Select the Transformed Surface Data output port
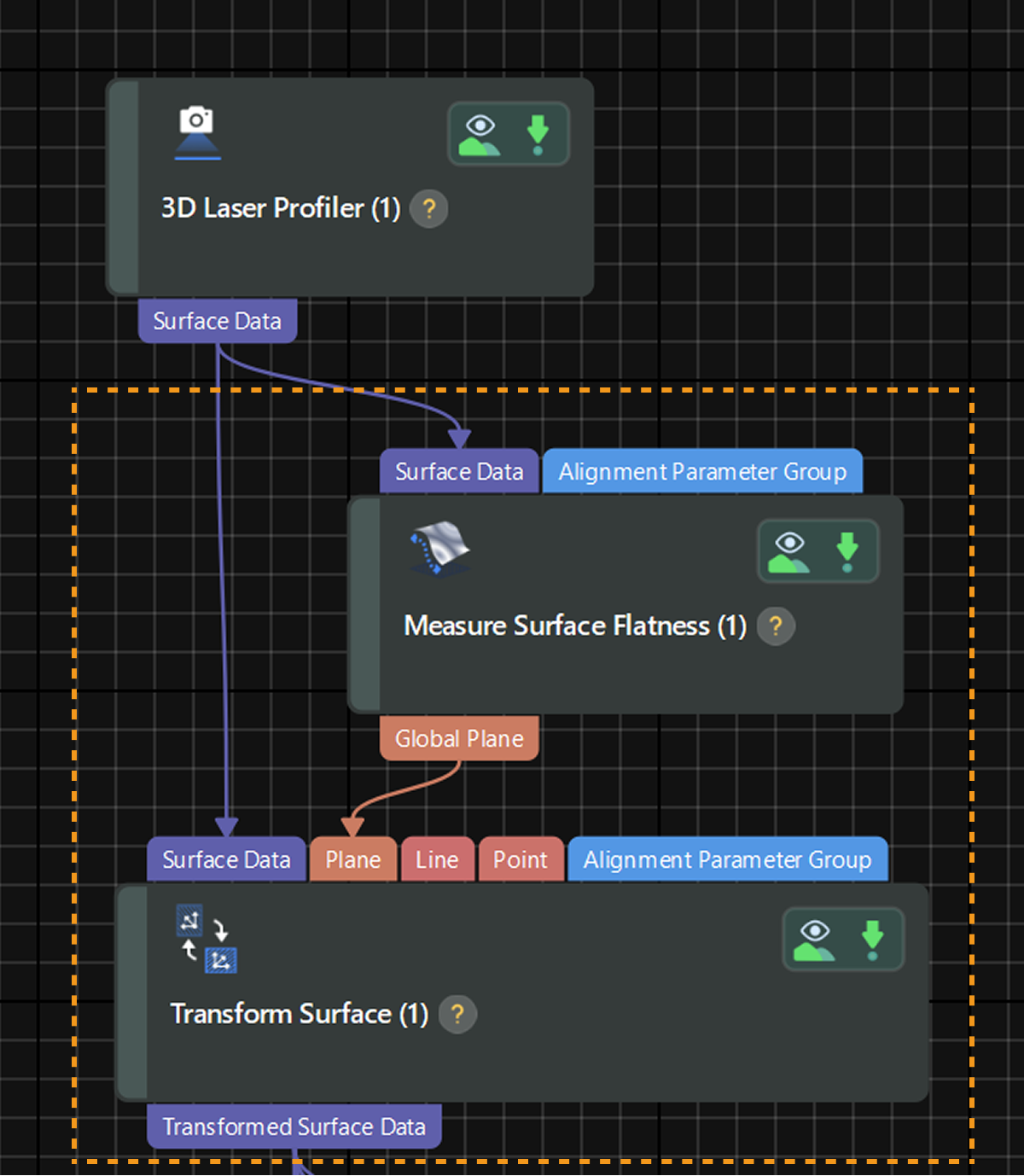This screenshot has width=1024, height=1176. click(x=294, y=1126)
